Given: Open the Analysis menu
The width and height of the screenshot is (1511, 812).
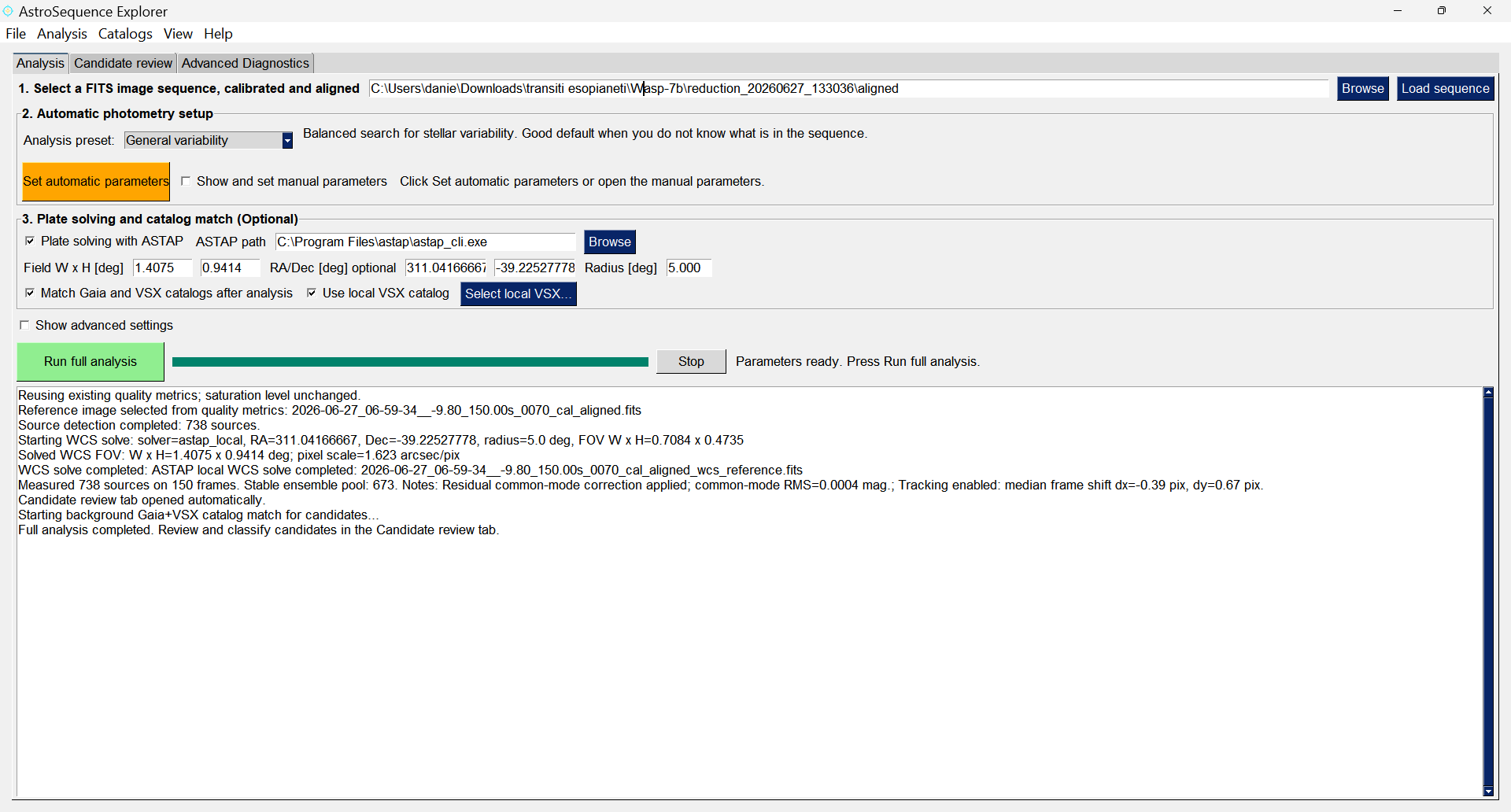Looking at the screenshot, I should pos(62,34).
